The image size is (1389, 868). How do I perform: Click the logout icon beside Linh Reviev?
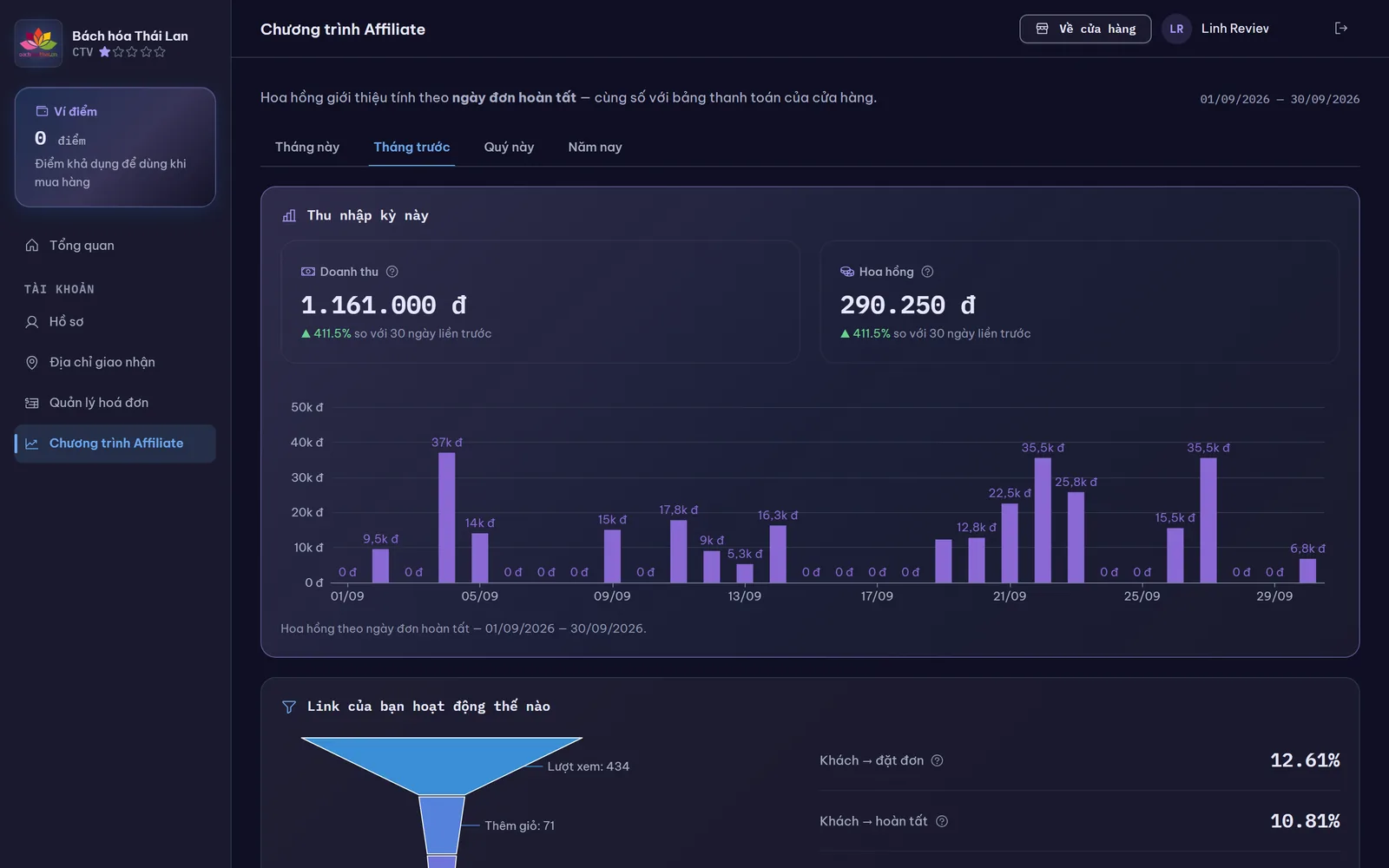(x=1341, y=29)
